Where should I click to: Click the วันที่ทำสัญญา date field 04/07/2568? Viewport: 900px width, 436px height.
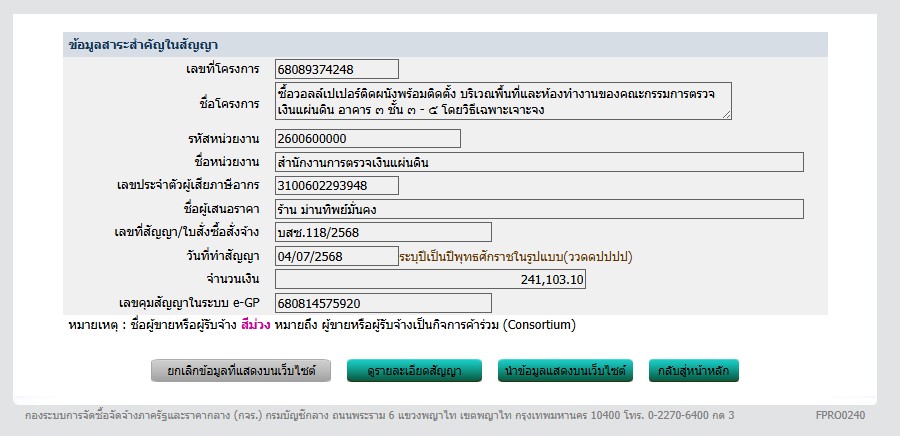point(336,256)
